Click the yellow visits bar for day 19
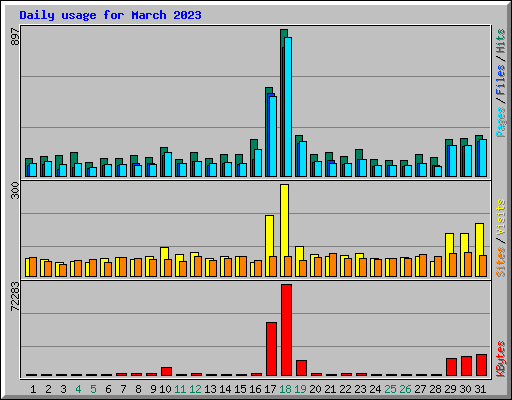 tap(299, 253)
